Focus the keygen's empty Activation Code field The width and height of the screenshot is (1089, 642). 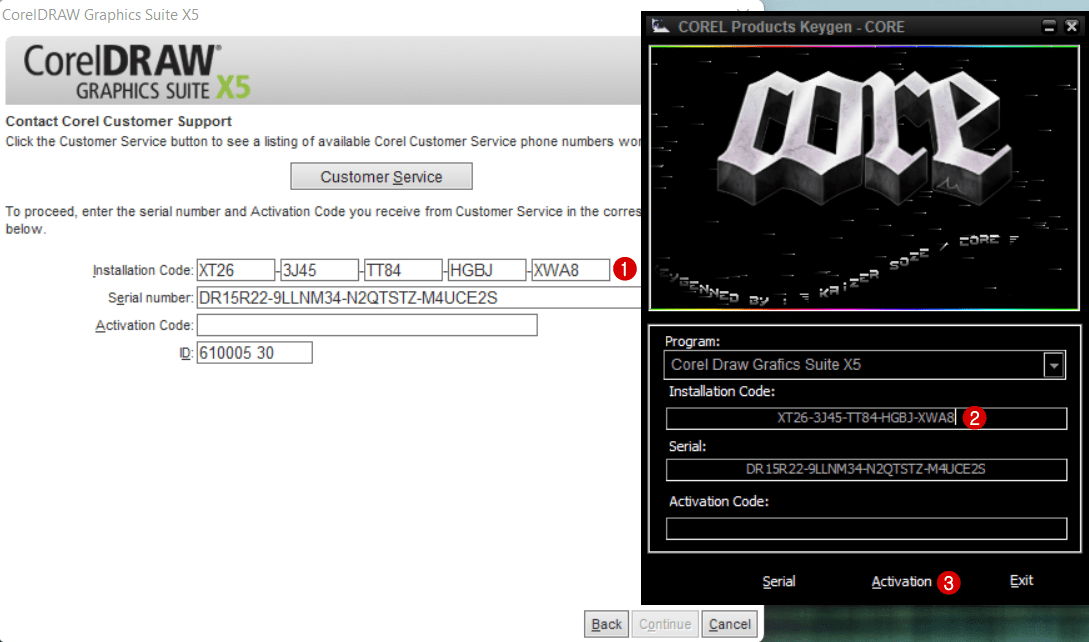point(866,529)
